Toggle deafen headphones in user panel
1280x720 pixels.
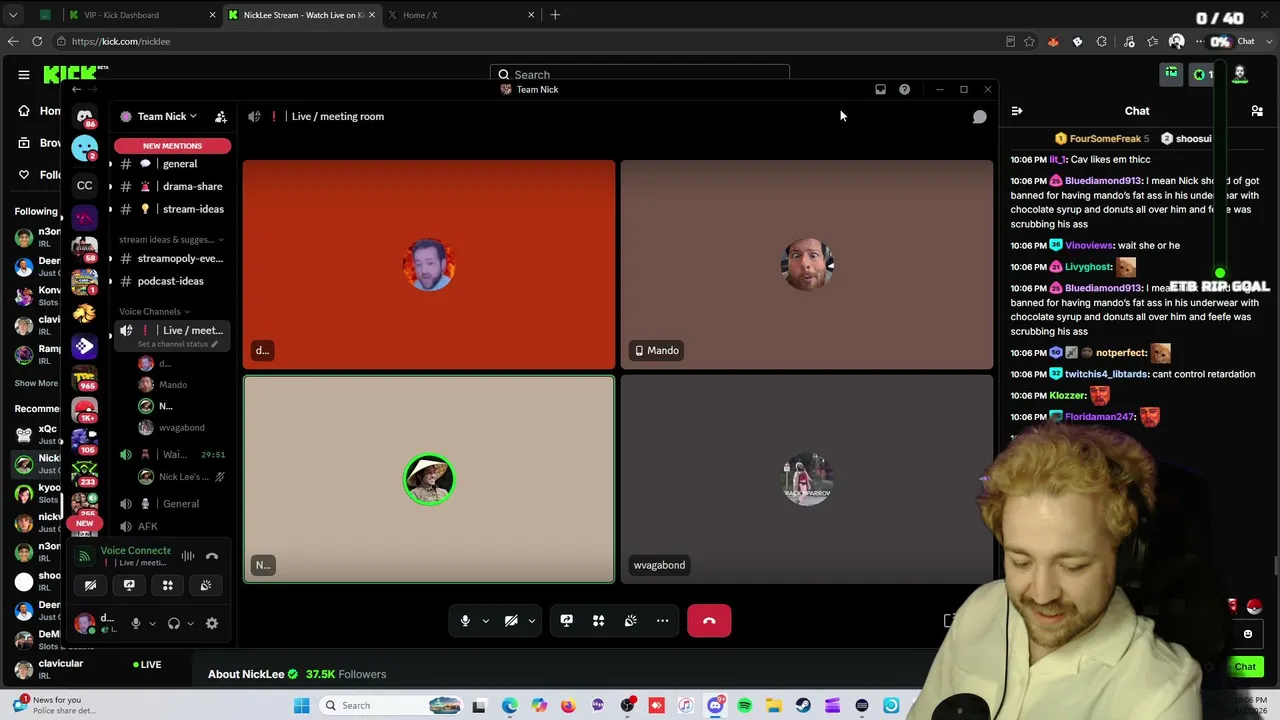click(x=174, y=623)
